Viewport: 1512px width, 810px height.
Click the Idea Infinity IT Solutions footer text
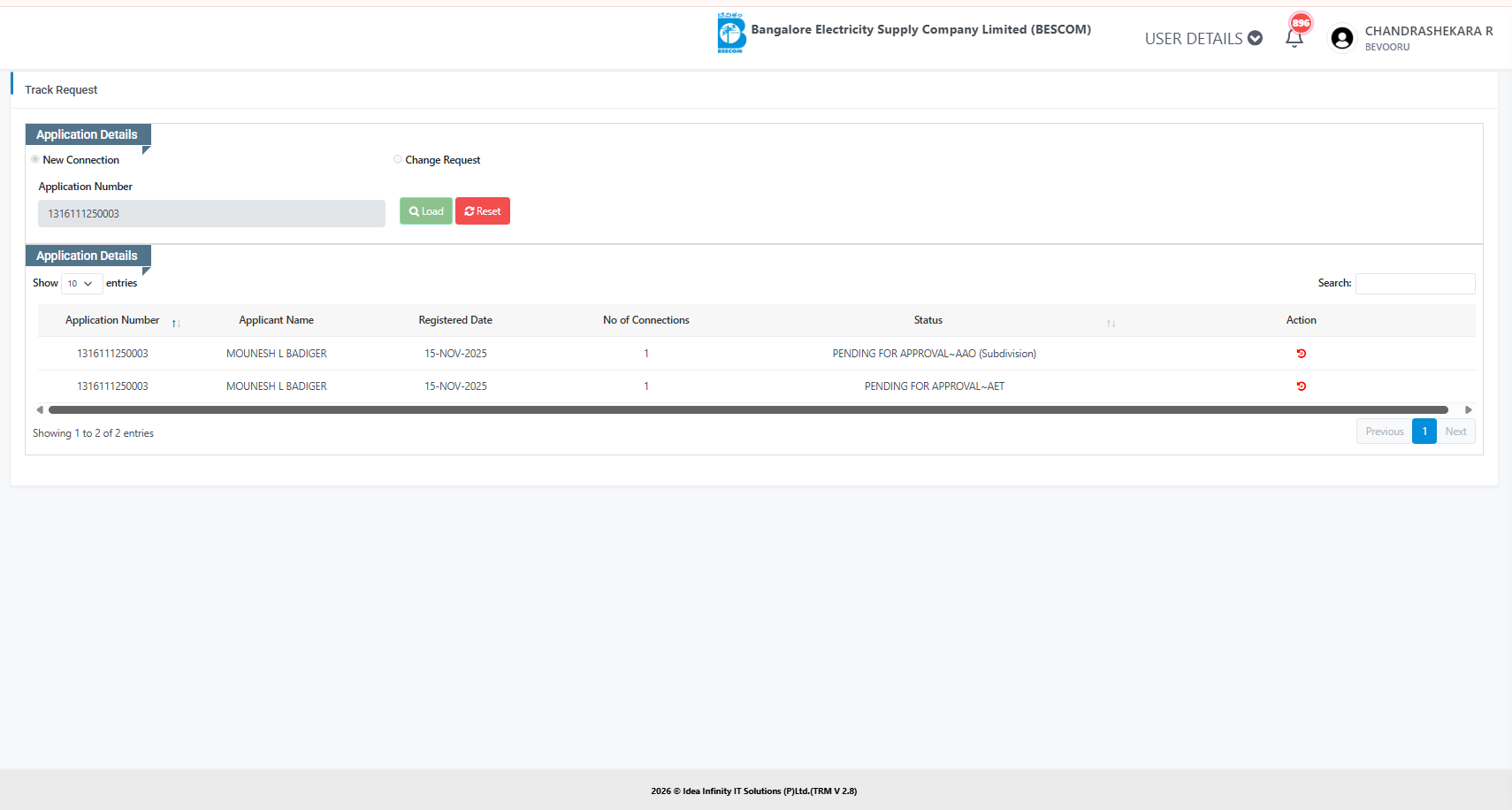754,791
